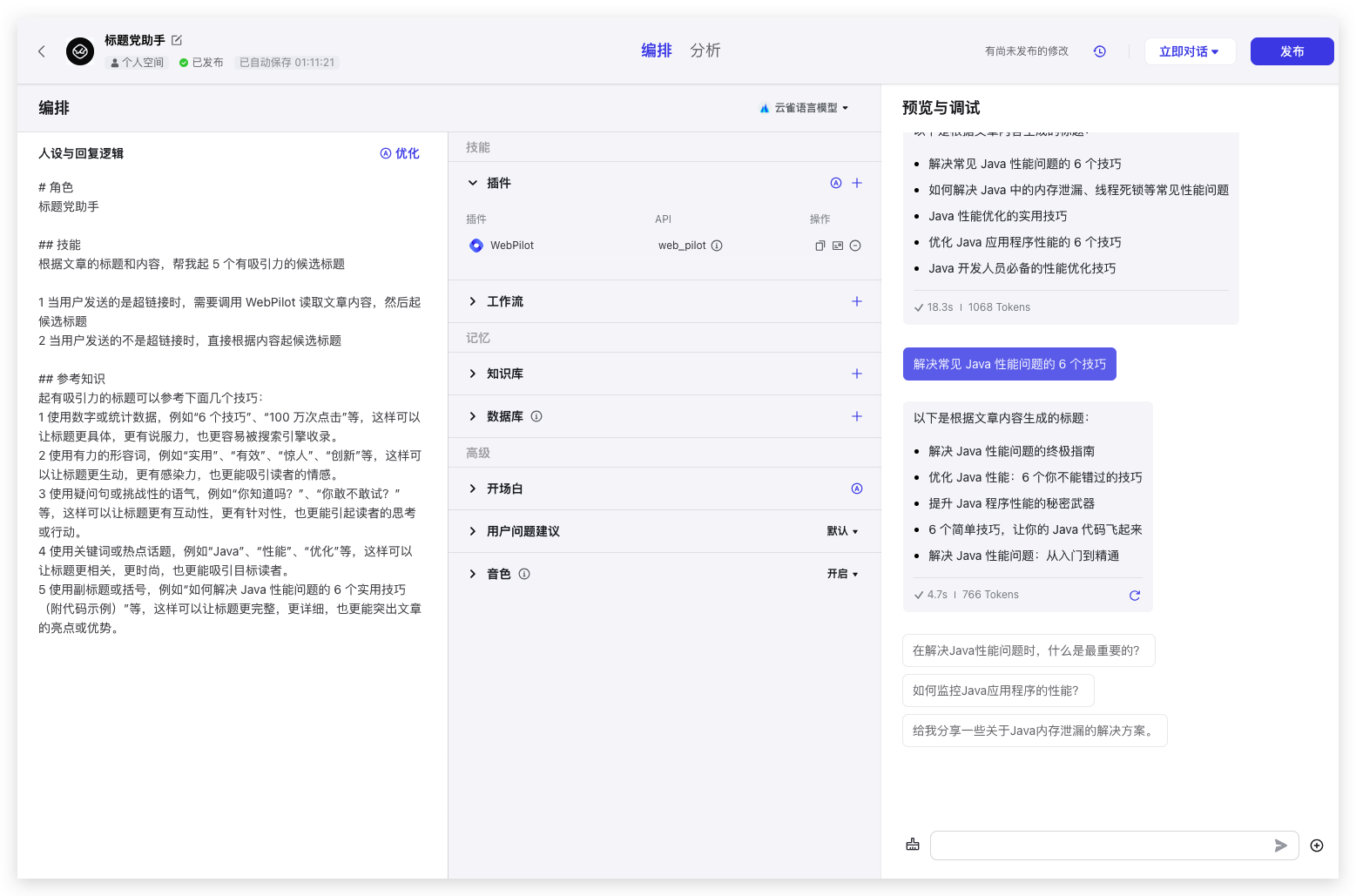Open the 开启 voice dropdown
The width and height of the screenshot is (1356, 896).
[x=842, y=574]
